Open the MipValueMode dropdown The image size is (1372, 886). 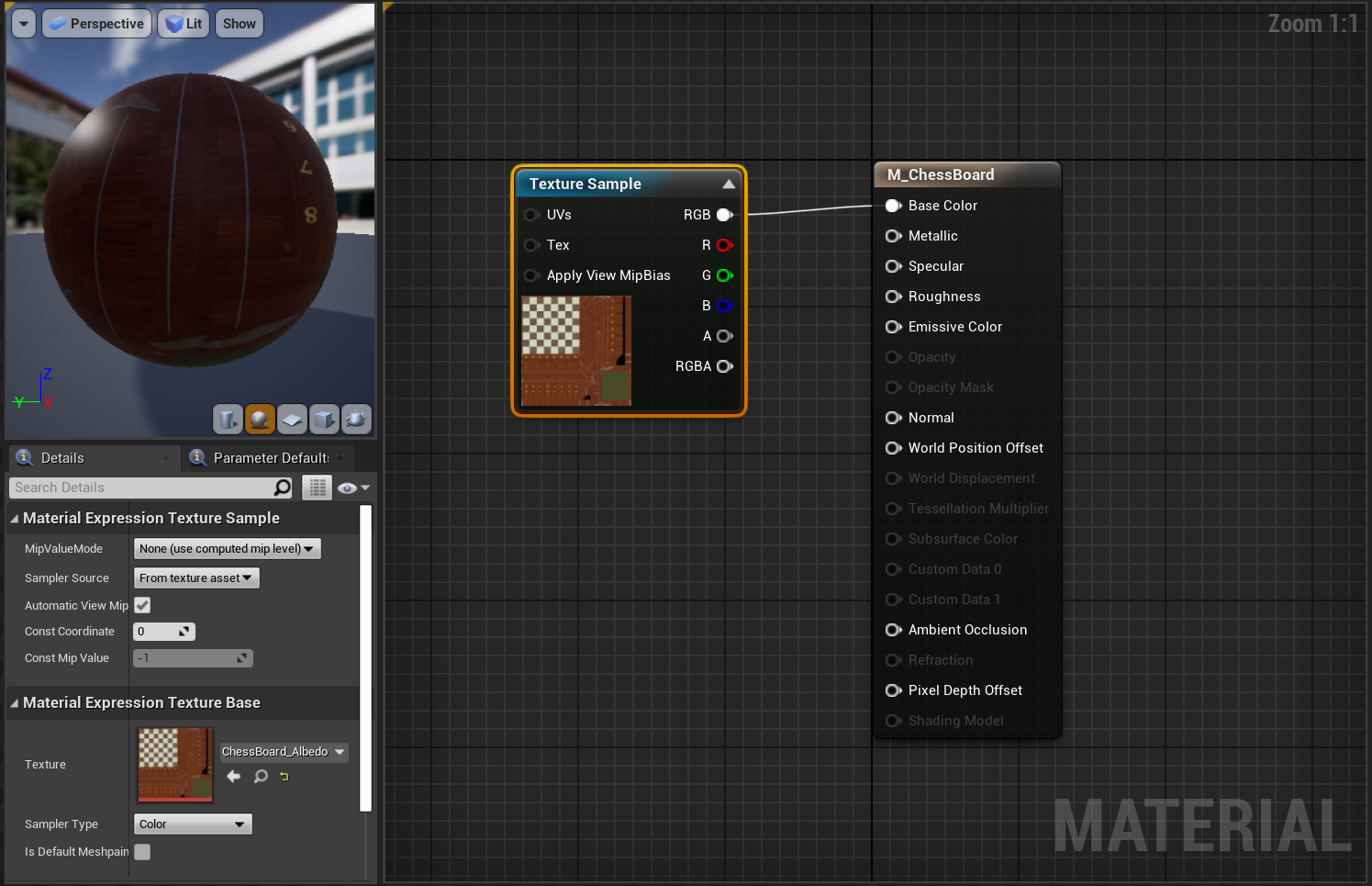point(228,549)
